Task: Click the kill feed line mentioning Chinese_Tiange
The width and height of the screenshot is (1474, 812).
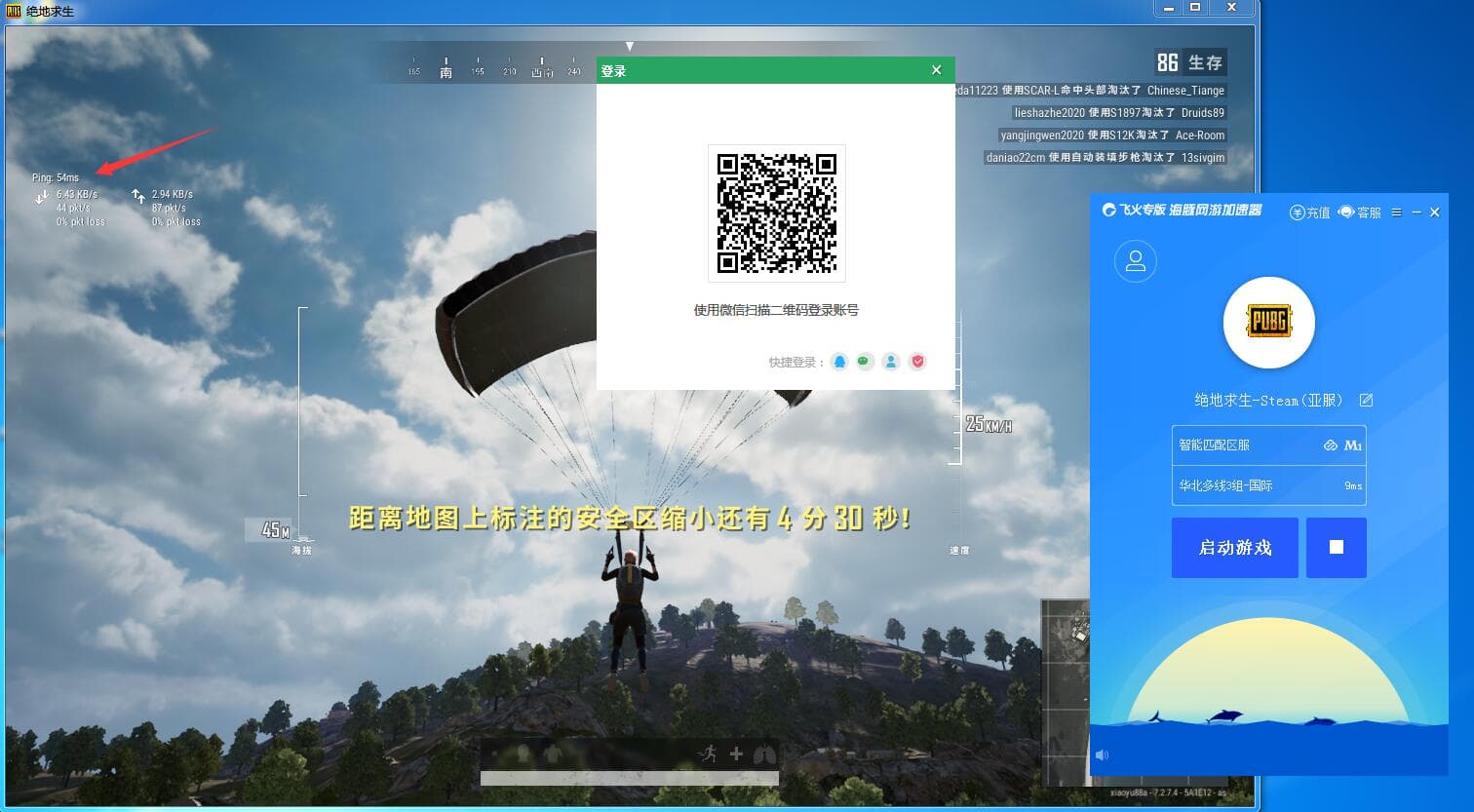Action: tap(1089, 91)
